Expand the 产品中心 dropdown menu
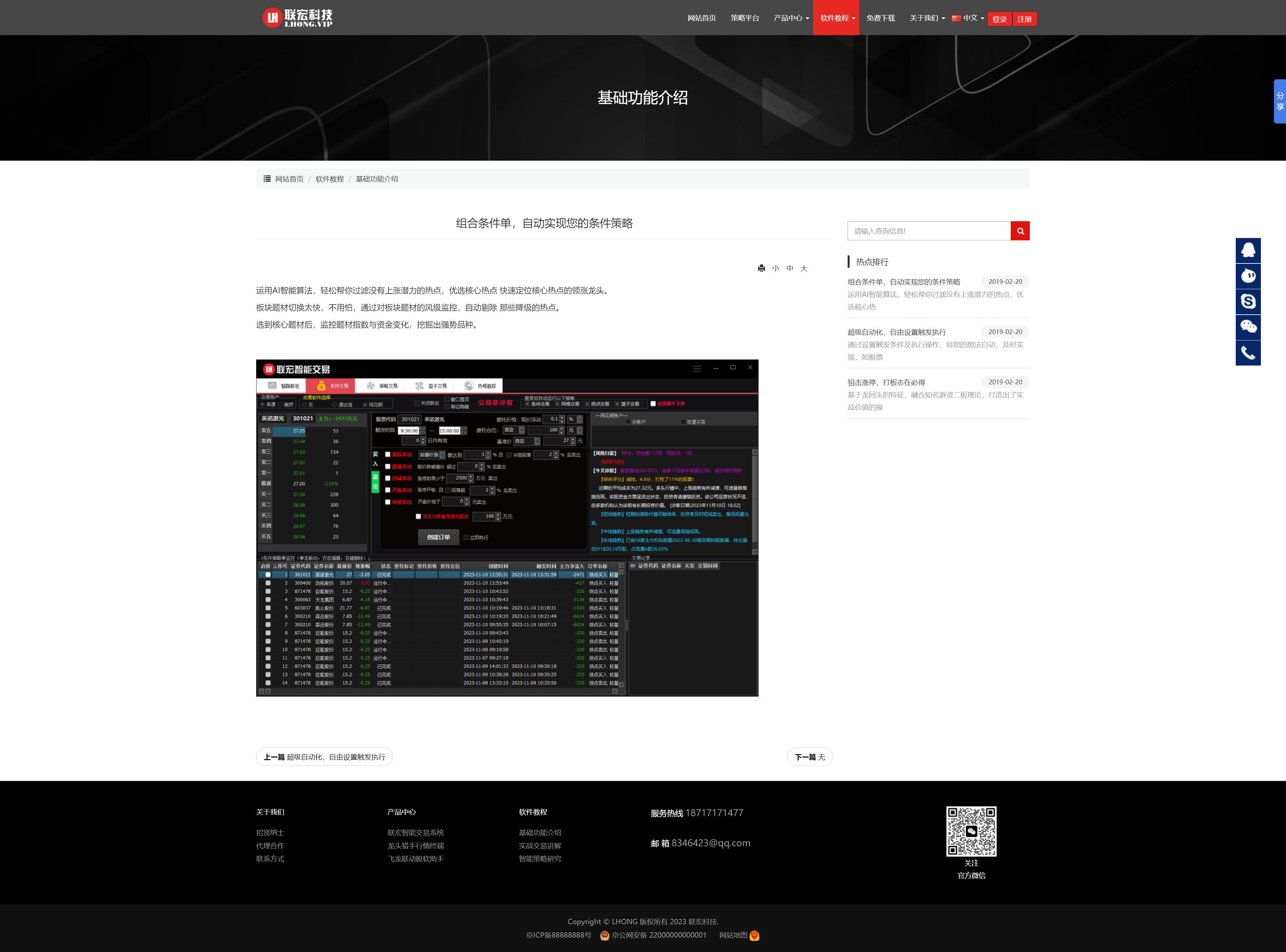Viewport: 1286px width, 952px height. click(x=791, y=18)
